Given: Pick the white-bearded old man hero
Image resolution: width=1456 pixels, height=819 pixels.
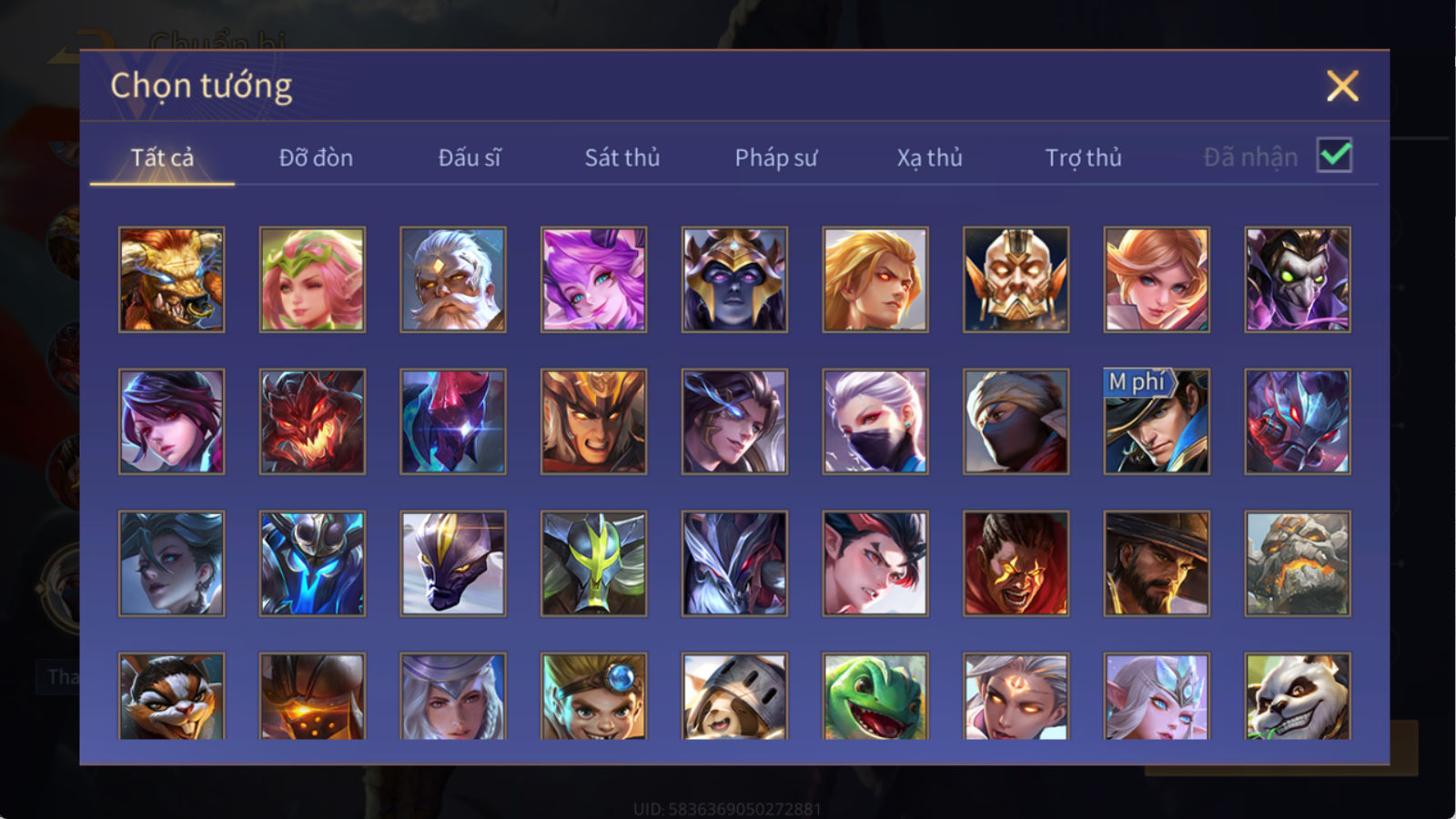Looking at the screenshot, I should click(x=453, y=279).
